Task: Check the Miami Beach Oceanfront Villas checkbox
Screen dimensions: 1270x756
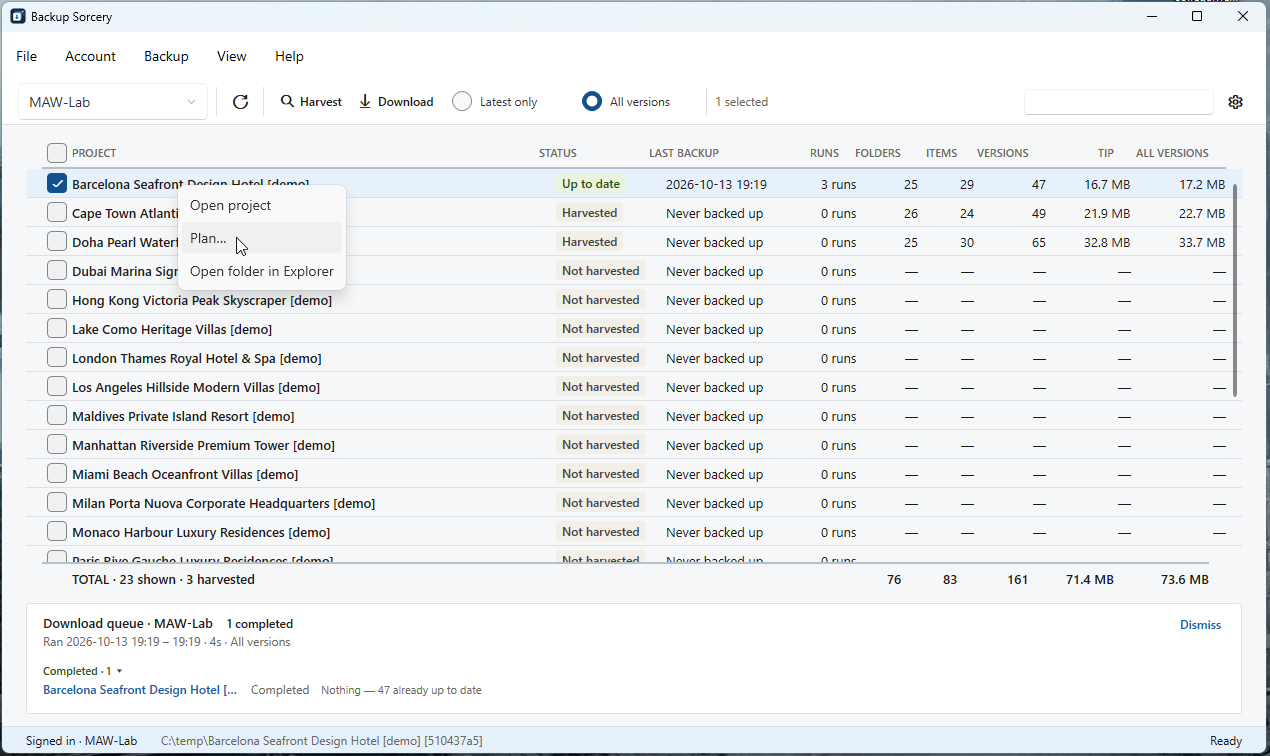Action: pos(57,474)
